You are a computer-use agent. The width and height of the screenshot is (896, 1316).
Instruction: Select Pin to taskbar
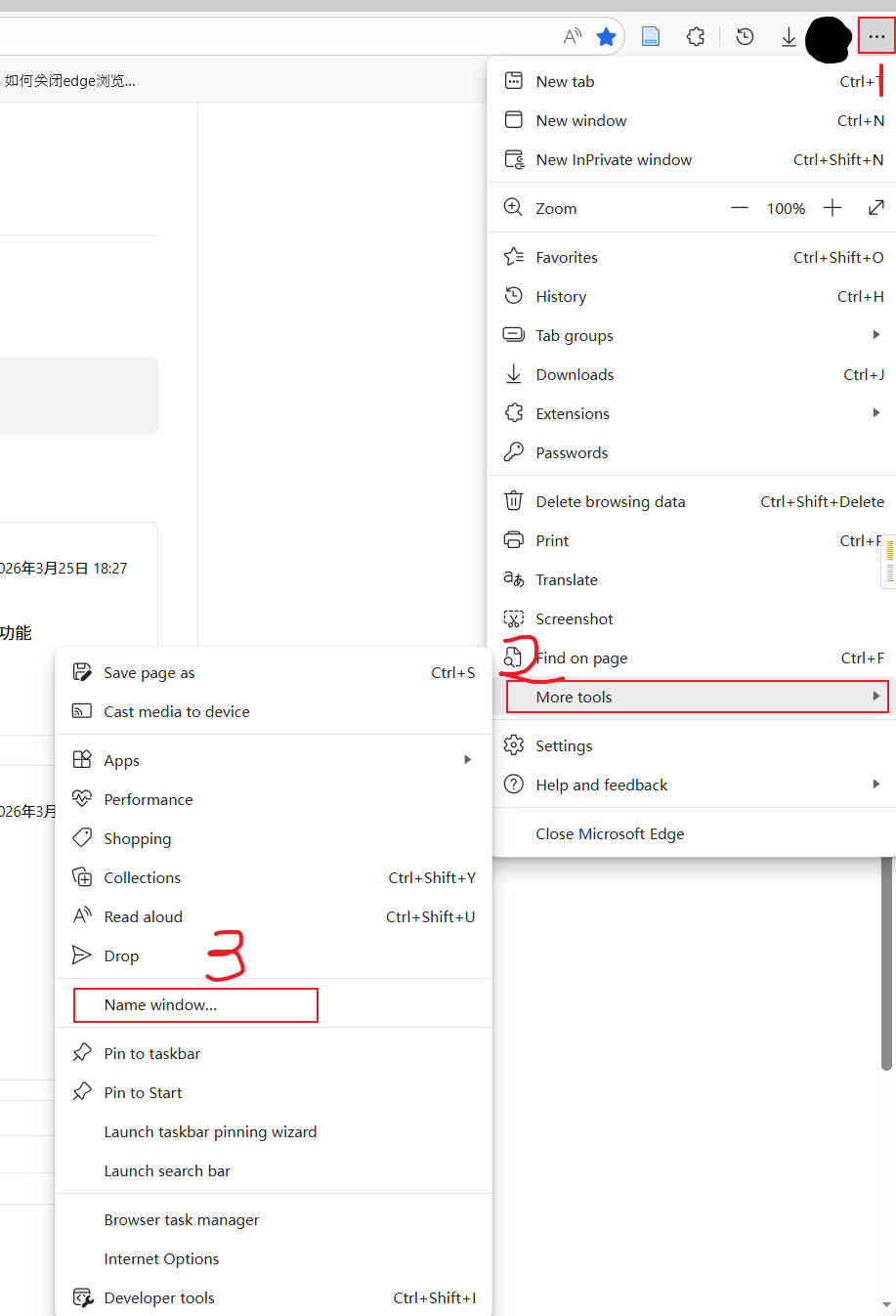point(274,1053)
